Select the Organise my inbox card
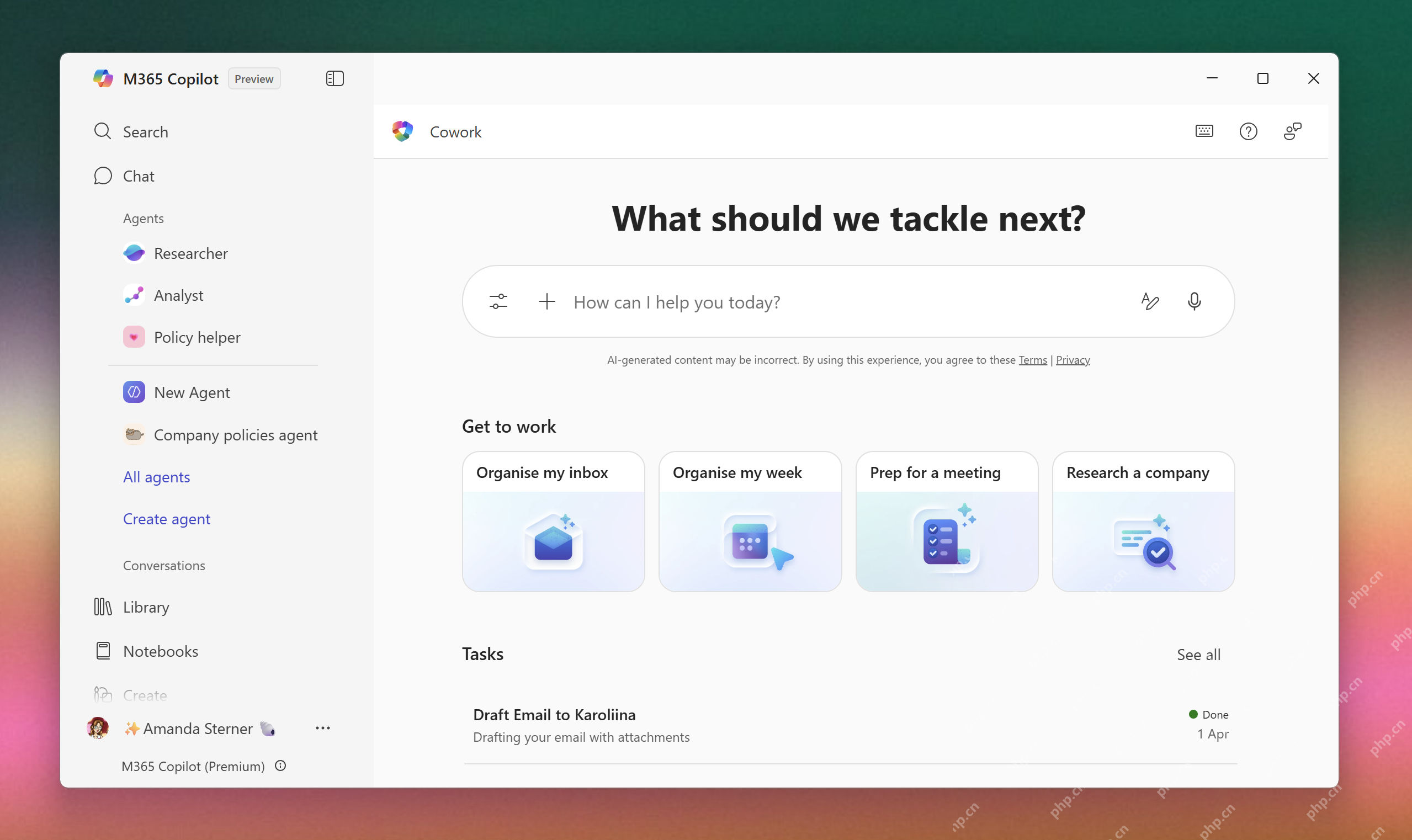The height and width of the screenshot is (840, 1412). (553, 522)
